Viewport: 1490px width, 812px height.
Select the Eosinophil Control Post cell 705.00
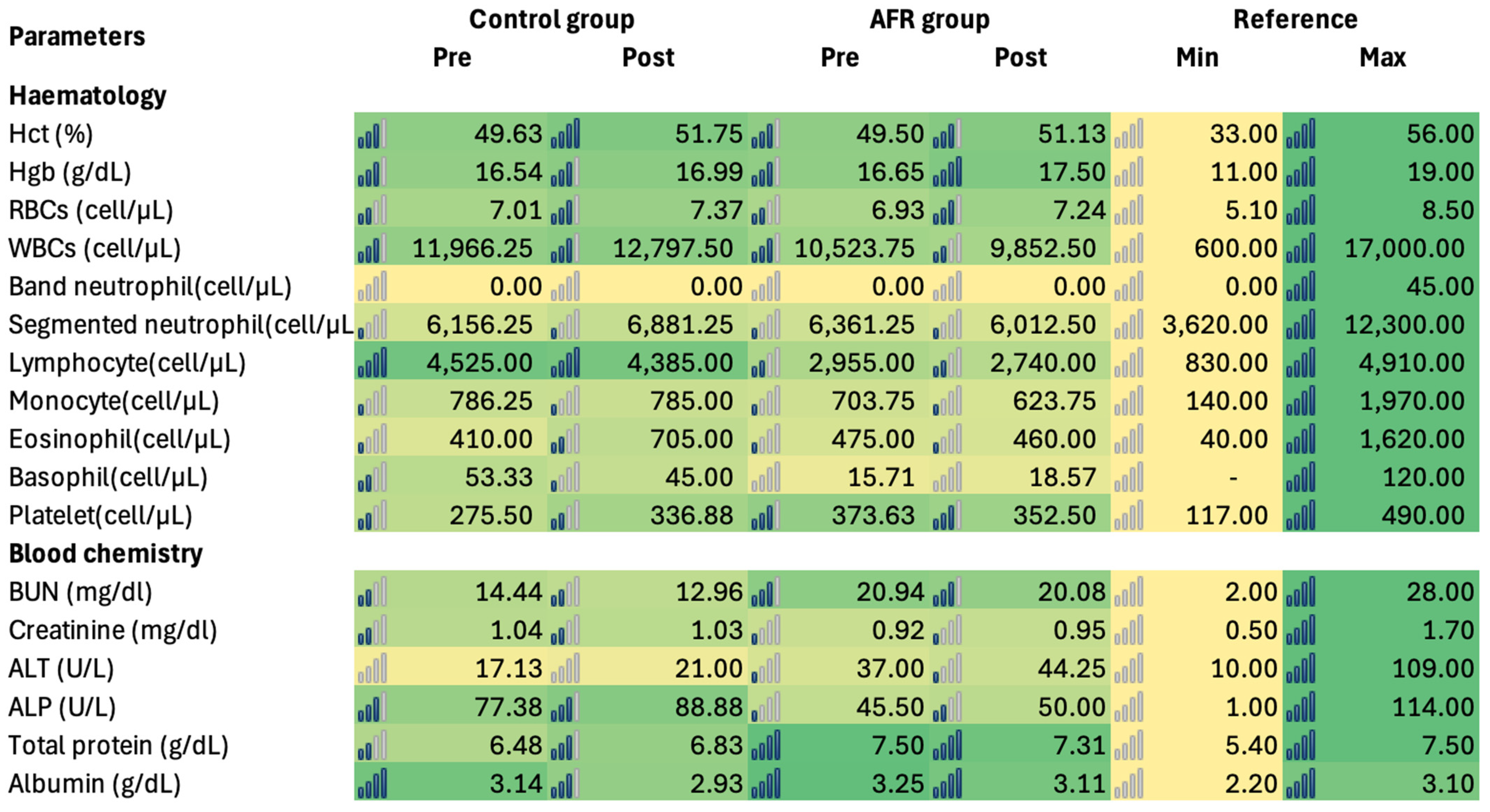click(x=691, y=440)
